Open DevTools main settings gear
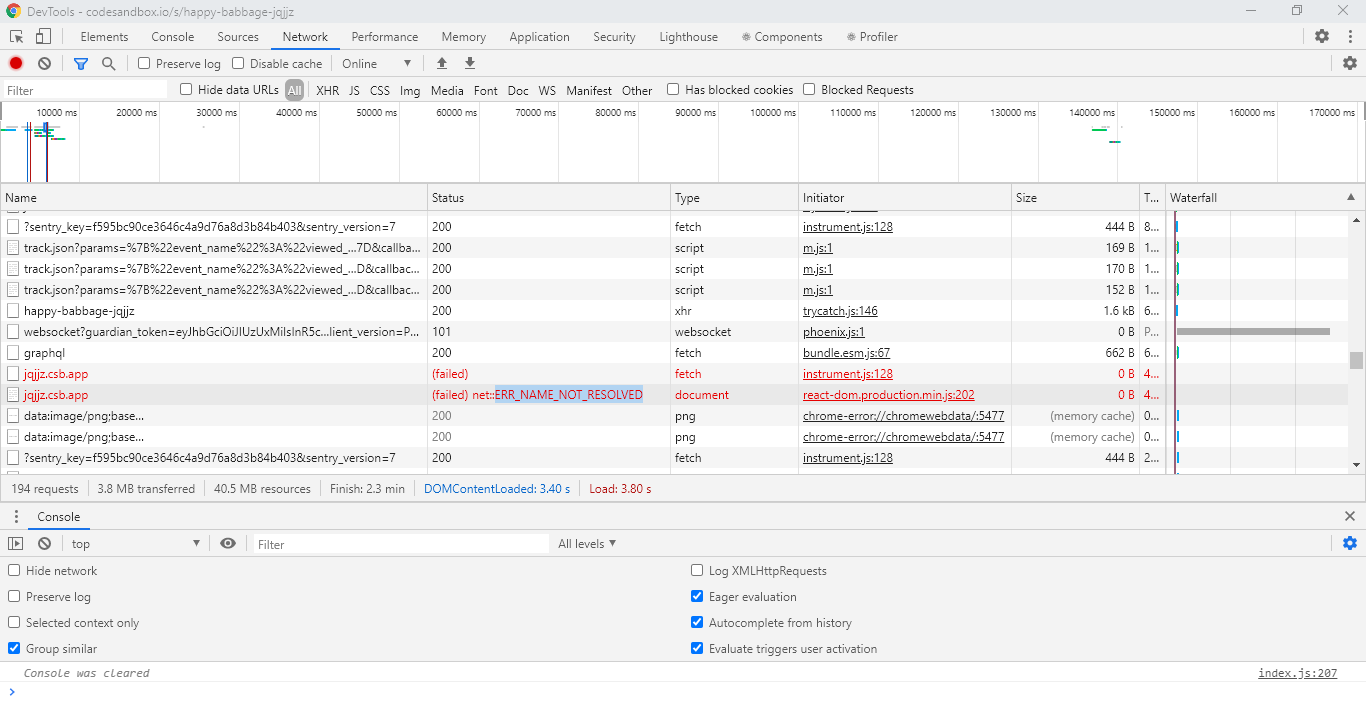1366x721 pixels. tap(1322, 36)
